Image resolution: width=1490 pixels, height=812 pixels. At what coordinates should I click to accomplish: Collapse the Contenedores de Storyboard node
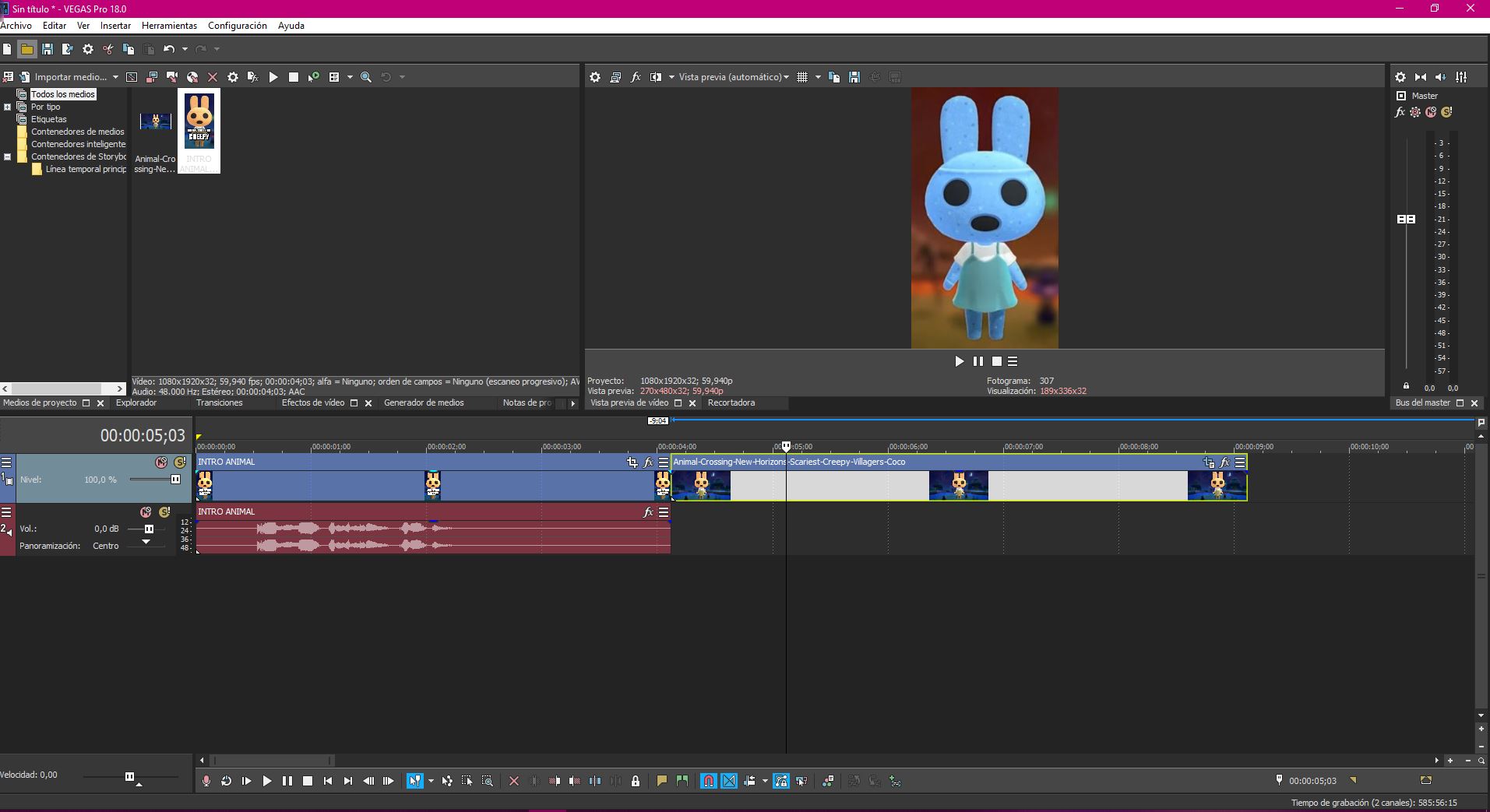click(8, 156)
